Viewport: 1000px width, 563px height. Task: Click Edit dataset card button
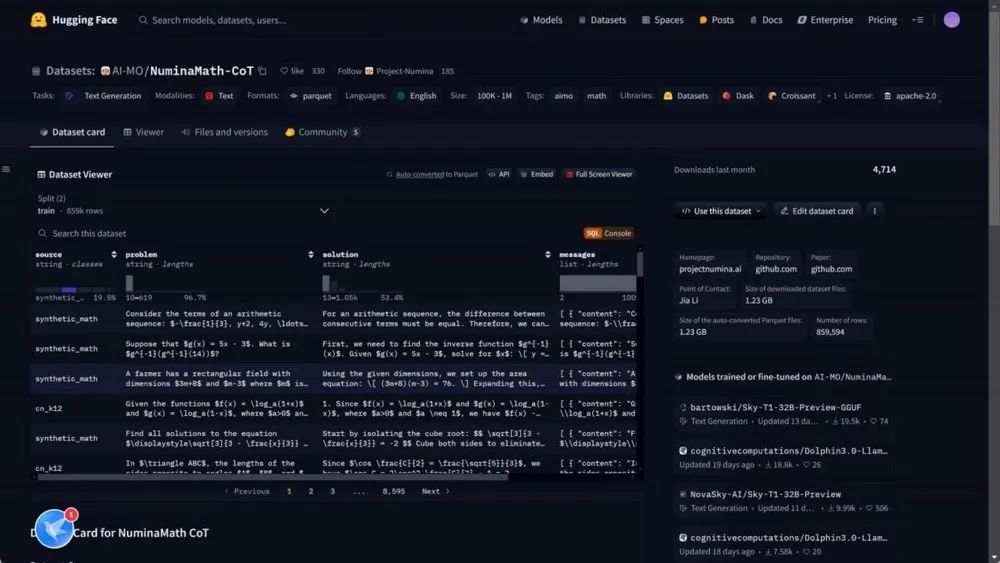pos(817,211)
